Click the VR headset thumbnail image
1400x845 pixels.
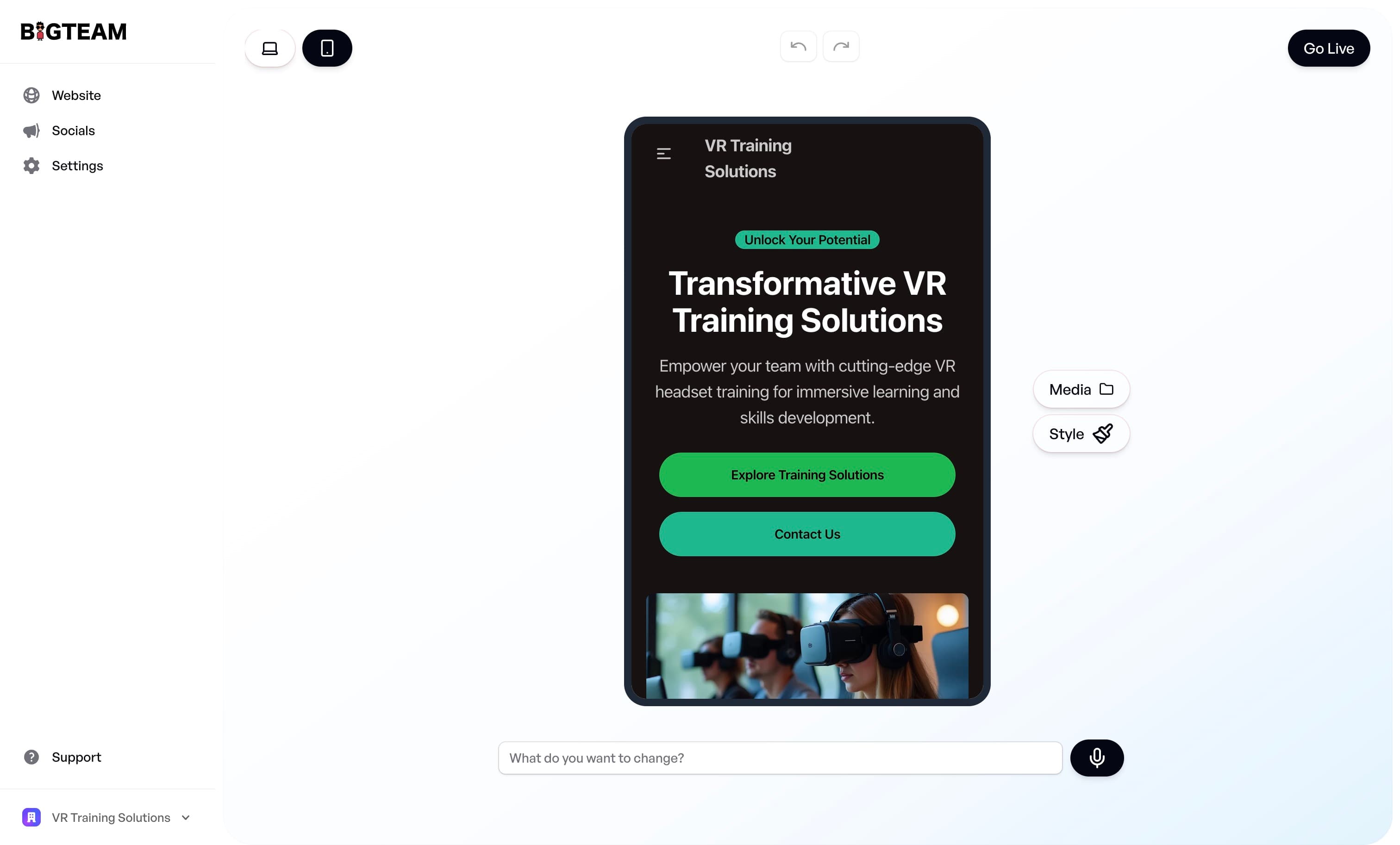807,645
